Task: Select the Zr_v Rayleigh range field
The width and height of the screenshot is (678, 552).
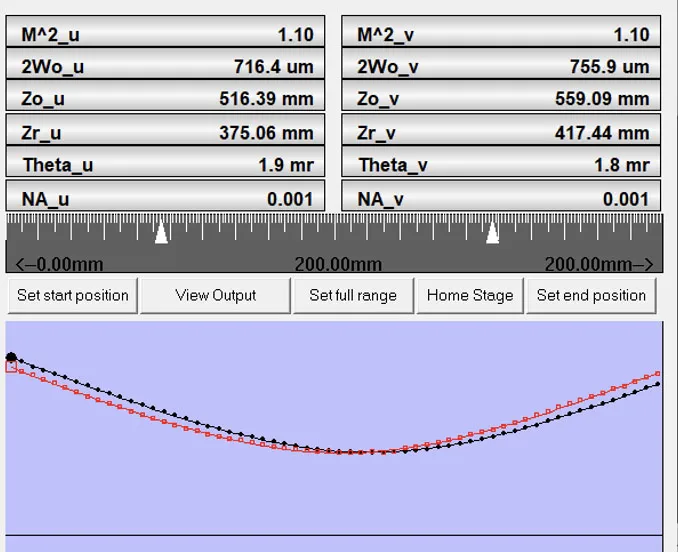Action: (502, 132)
